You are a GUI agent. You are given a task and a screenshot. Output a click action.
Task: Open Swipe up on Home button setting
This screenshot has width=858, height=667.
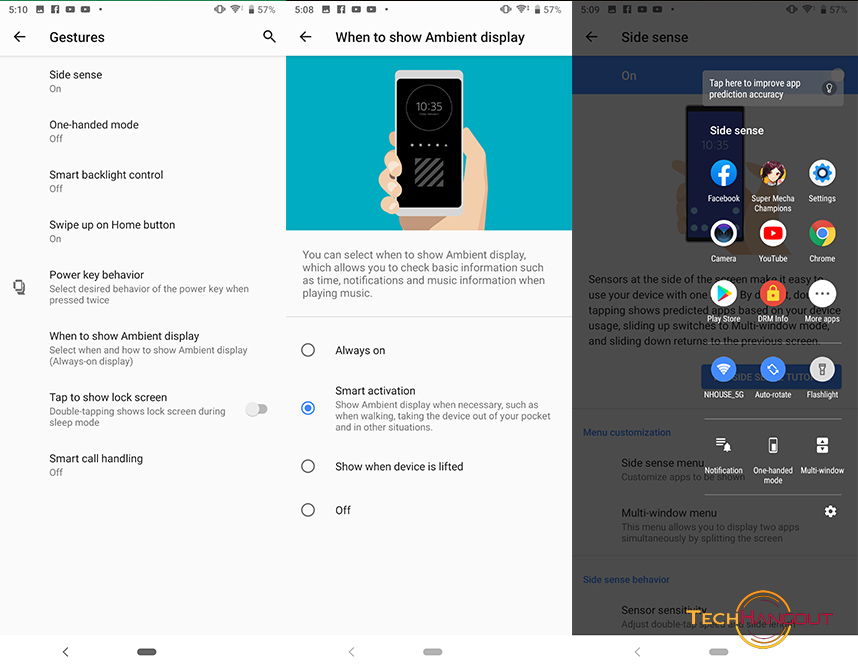[x=143, y=231]
